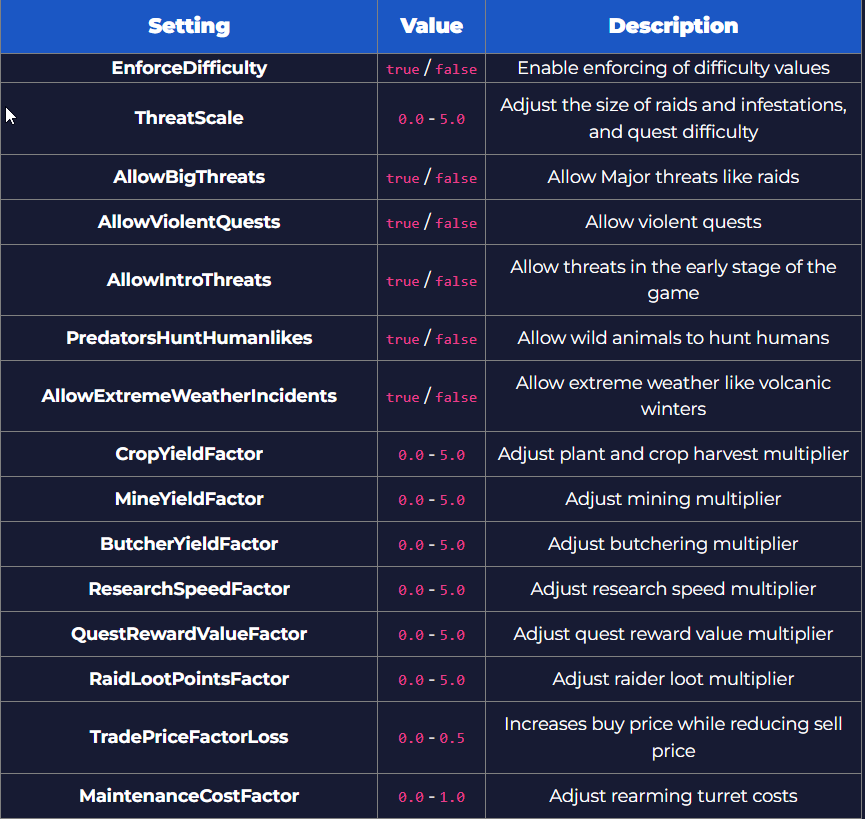Select the EnforceDifficulty setting name
This screenshot has height=819, width=865.
coord(189,68)
